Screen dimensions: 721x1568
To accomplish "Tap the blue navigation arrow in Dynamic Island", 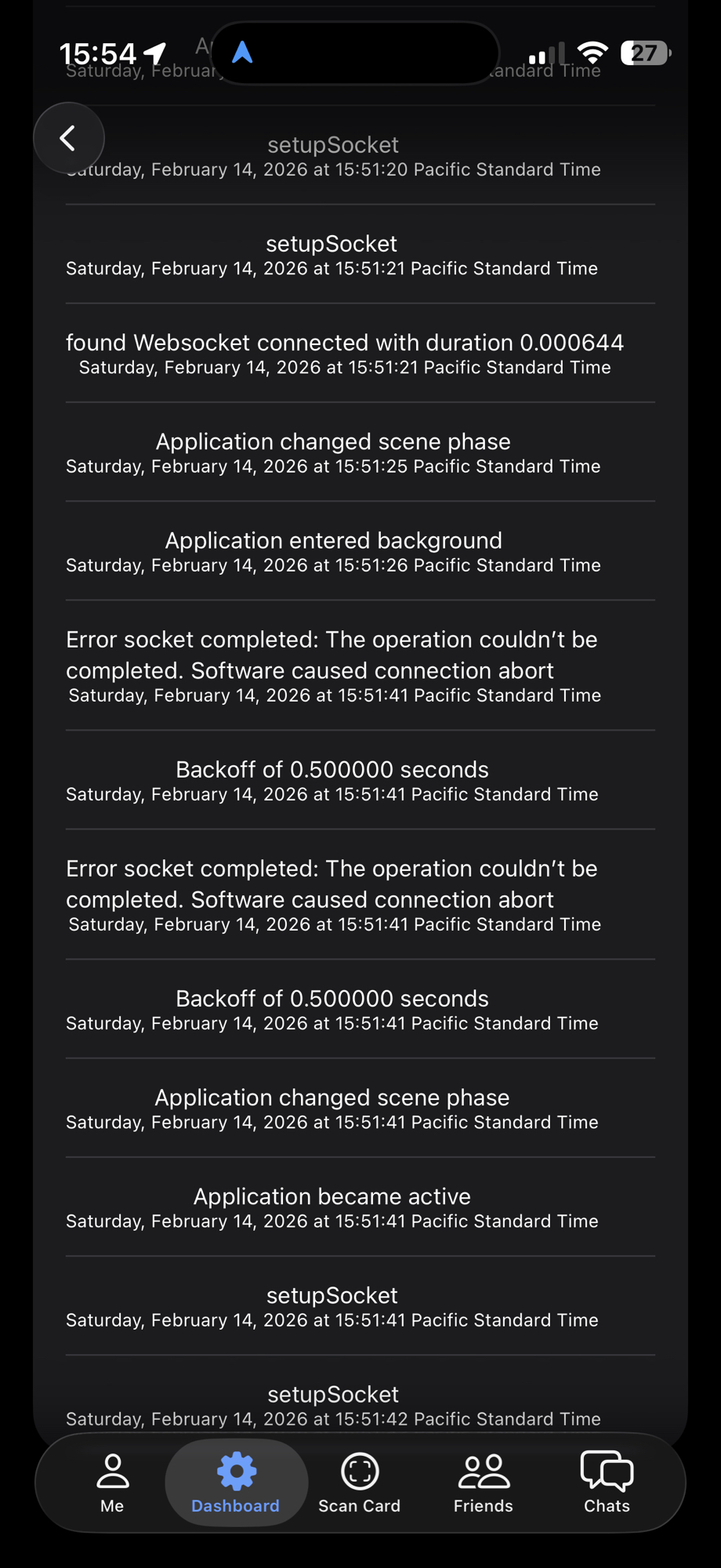I will [242, 53].
